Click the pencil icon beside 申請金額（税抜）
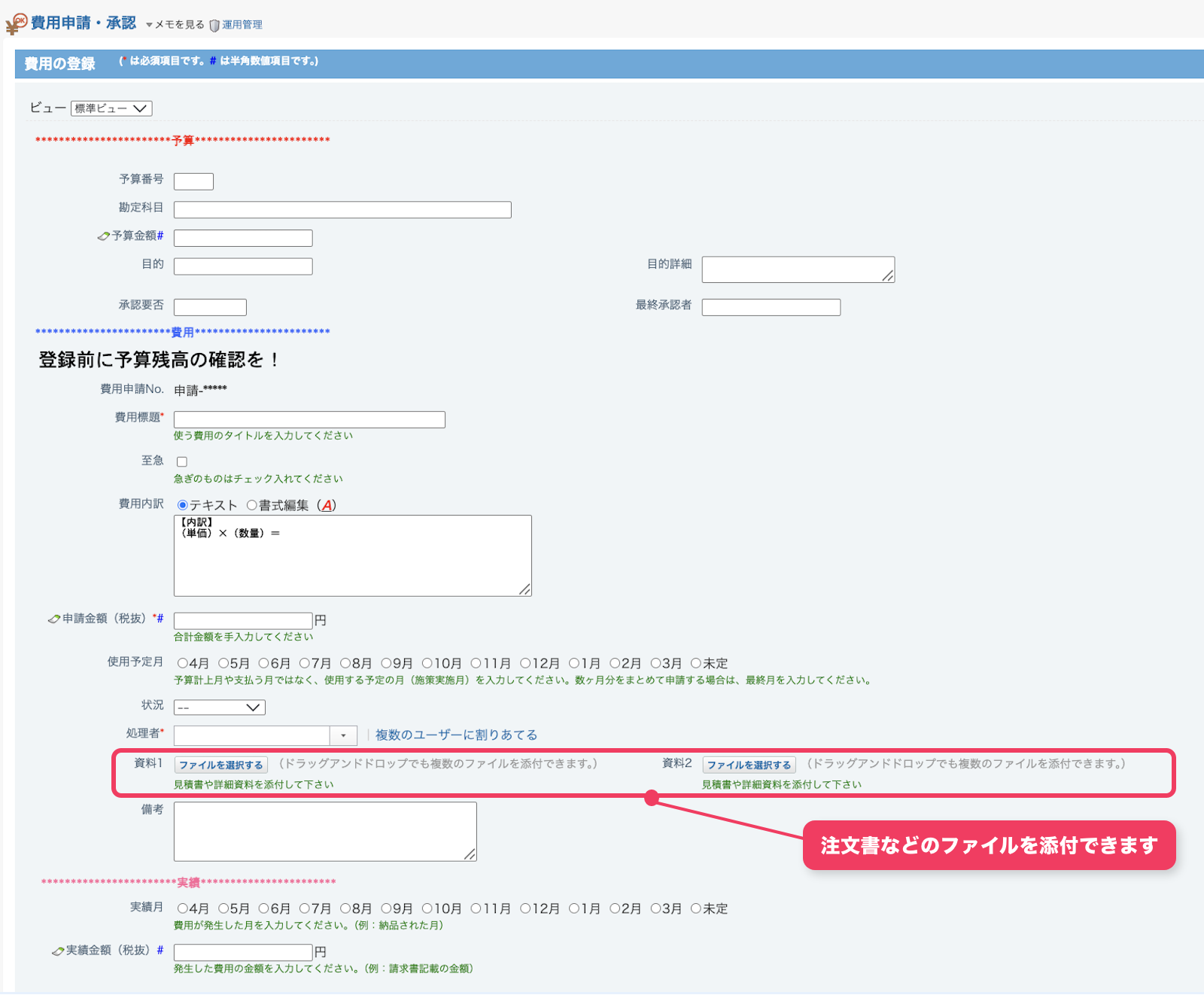Image resolution: width=1204 pixels, height=995 pixels. pos(54,619)
